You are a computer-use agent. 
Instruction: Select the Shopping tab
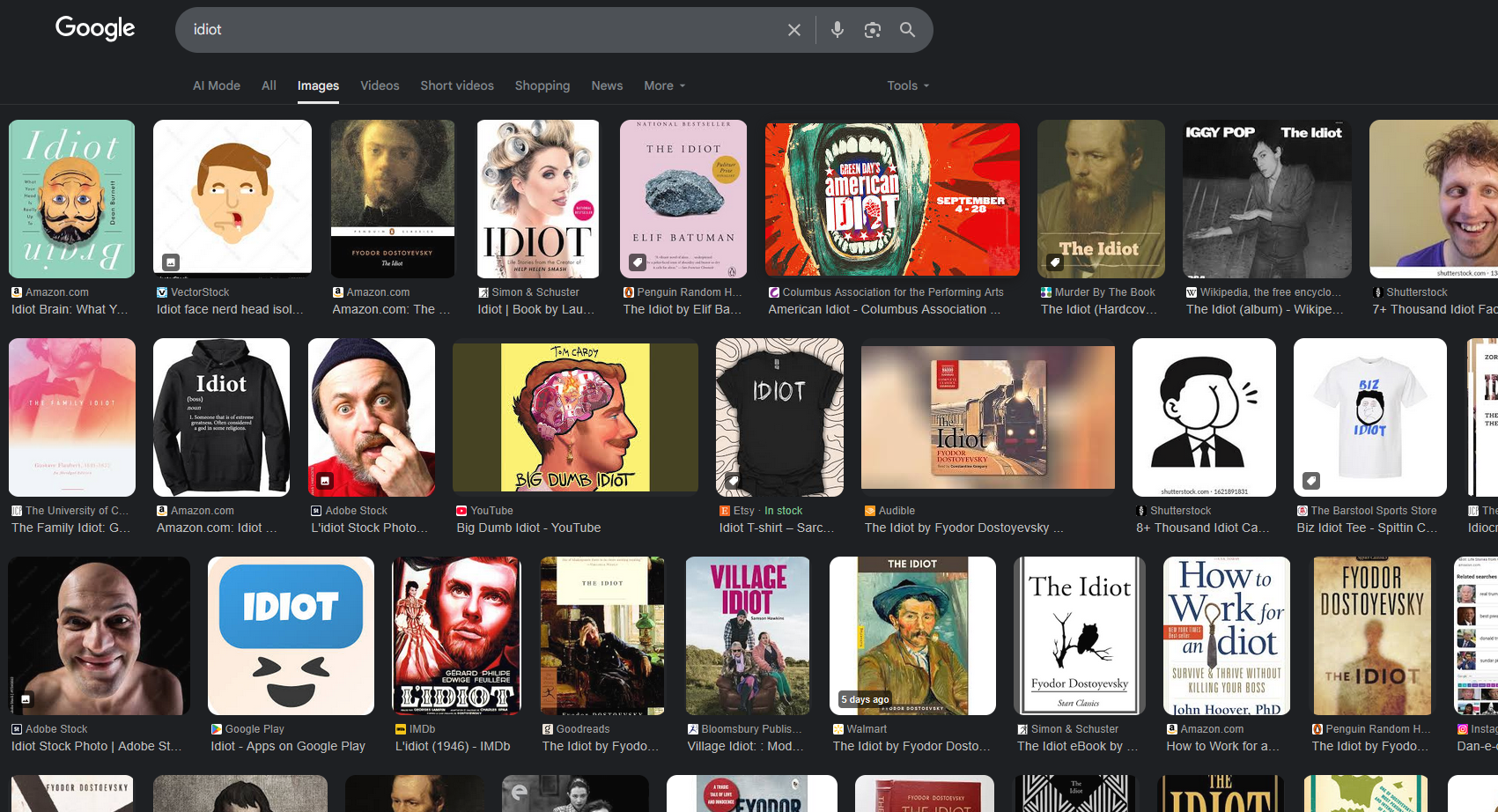pos(542,85)
